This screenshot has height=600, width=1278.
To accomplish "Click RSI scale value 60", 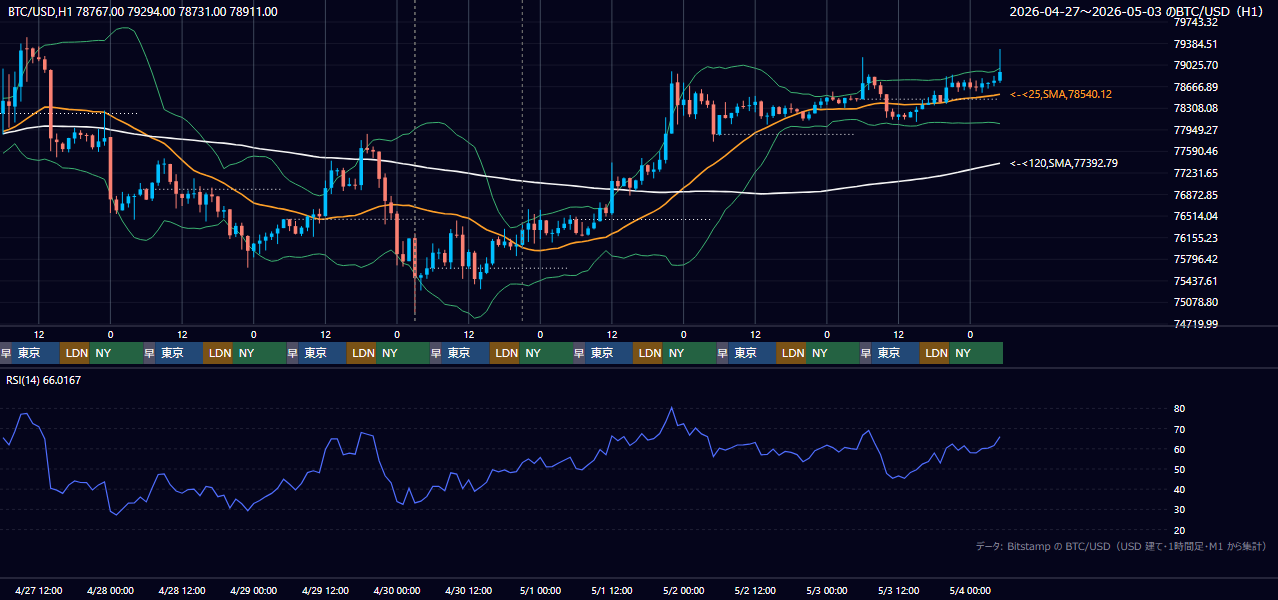I will click(1179, 449).
